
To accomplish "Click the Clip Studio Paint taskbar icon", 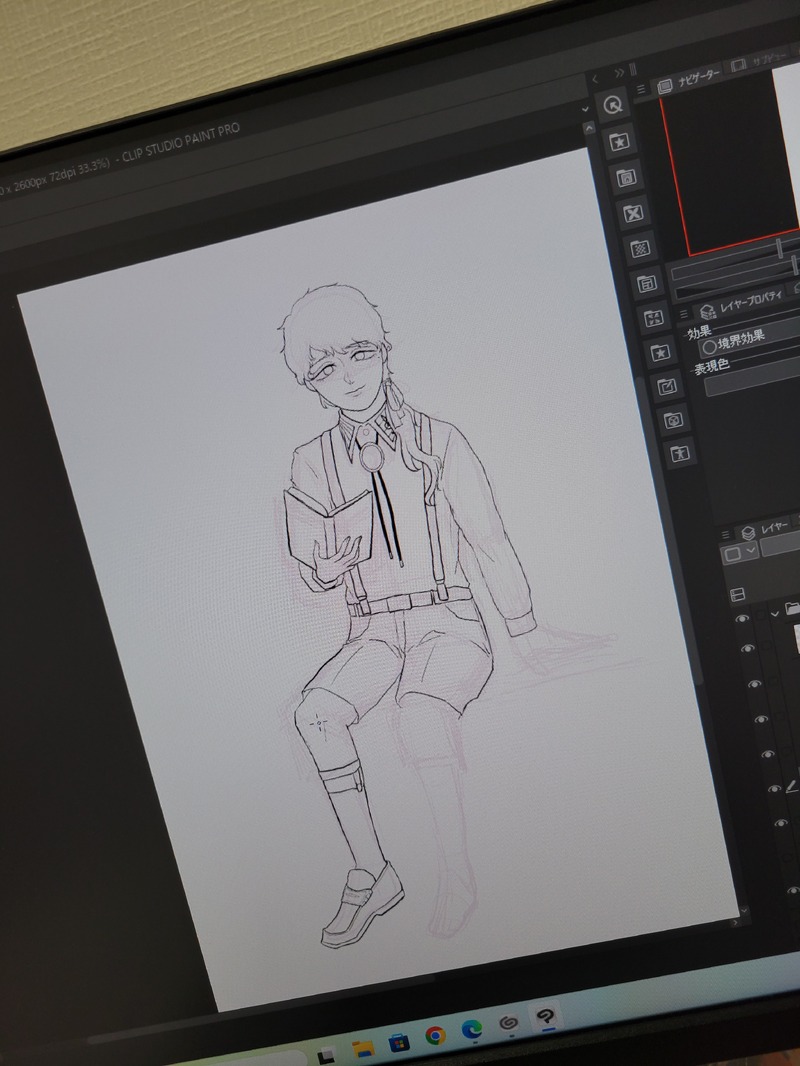I will point(545,1016).
